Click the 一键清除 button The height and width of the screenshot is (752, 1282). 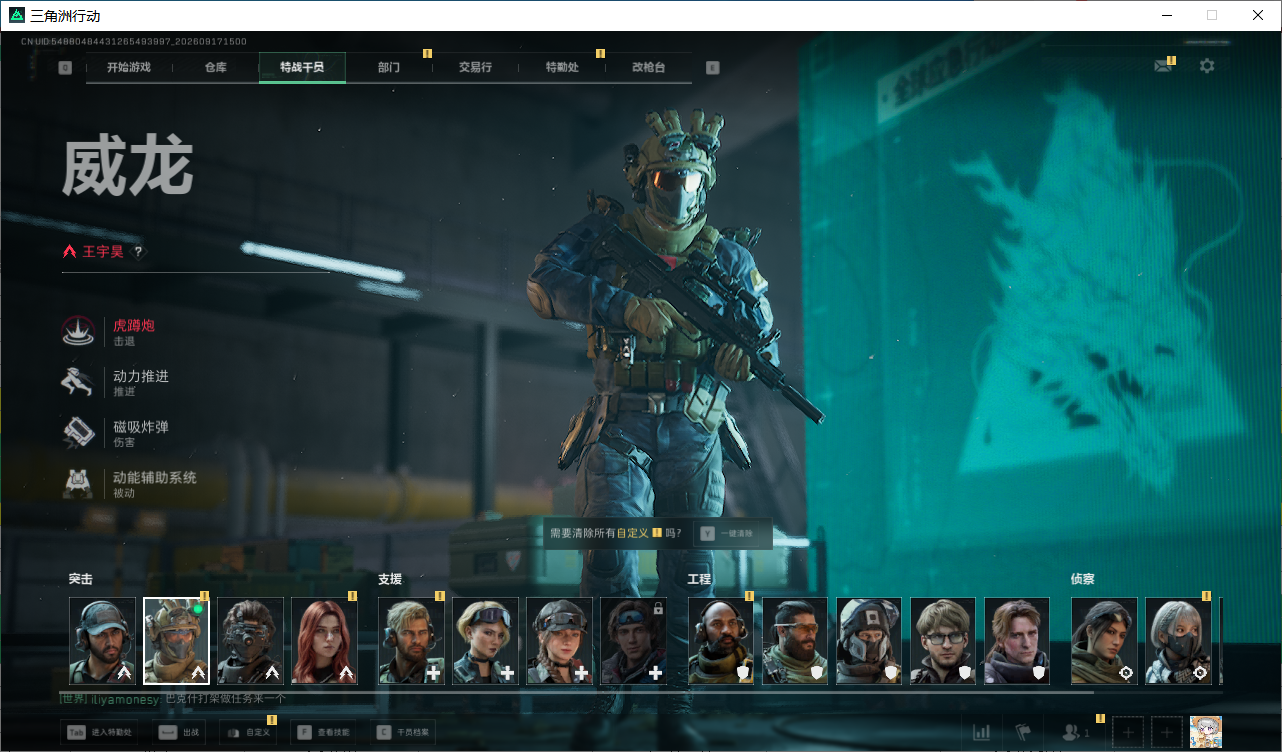pos(734,534)
